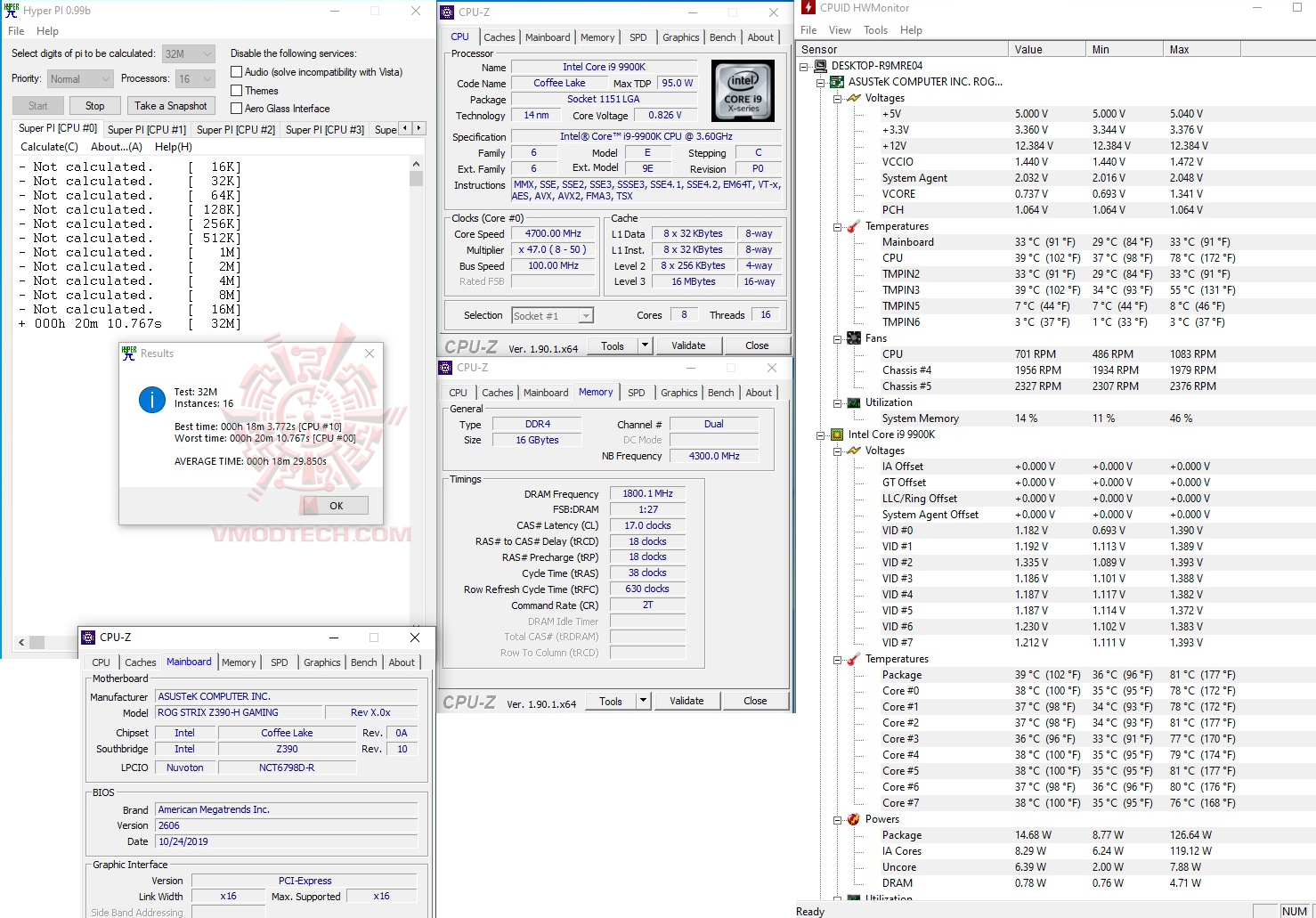Click Close in the CPU-Z Memory window
Viewport: 1316px width, 918px height.
pyautogui.click(x=755, y=701)
